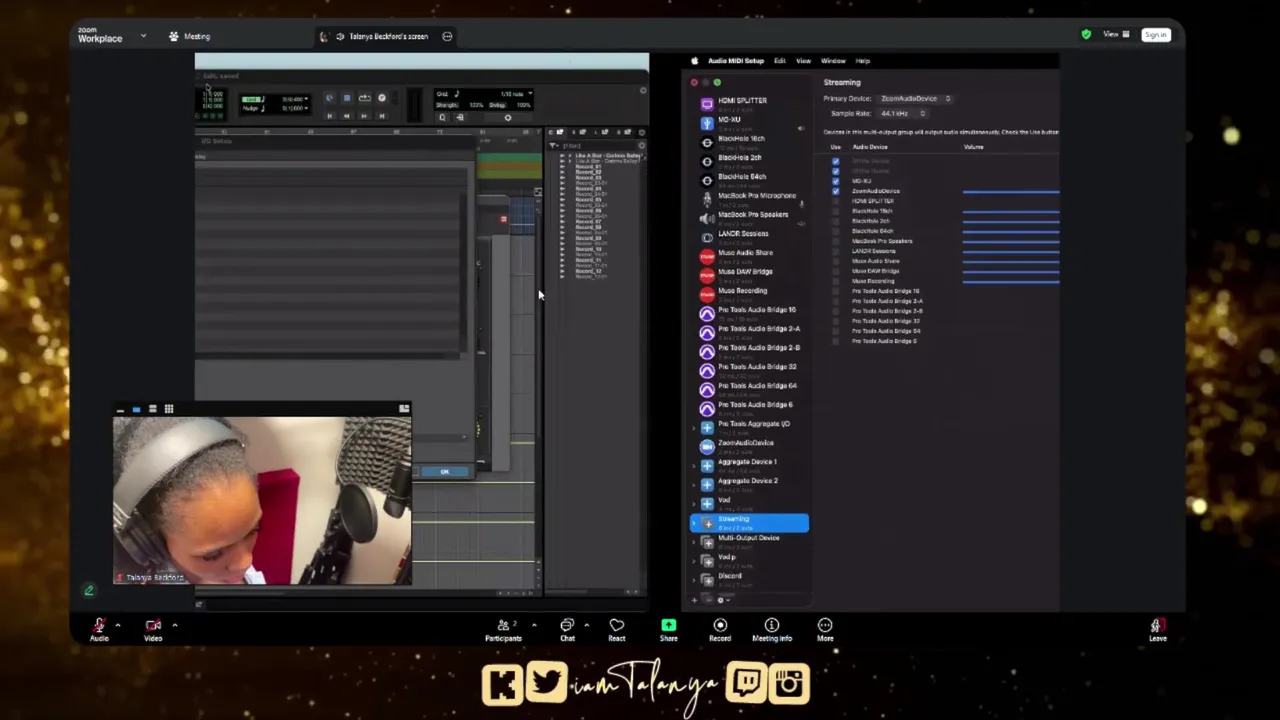Click the green Share screen icon
The height and width of the screenshot is (720, 1280).
[x=668, y=625]
